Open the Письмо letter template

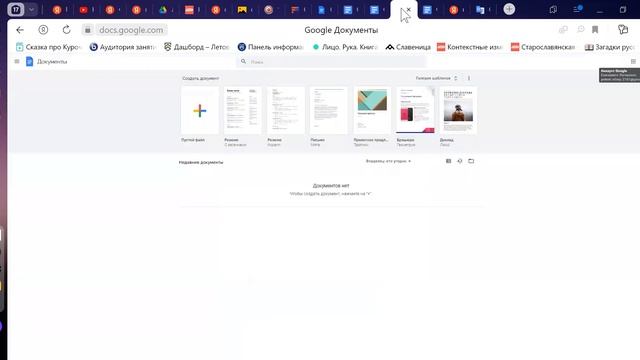coord(329,111)
